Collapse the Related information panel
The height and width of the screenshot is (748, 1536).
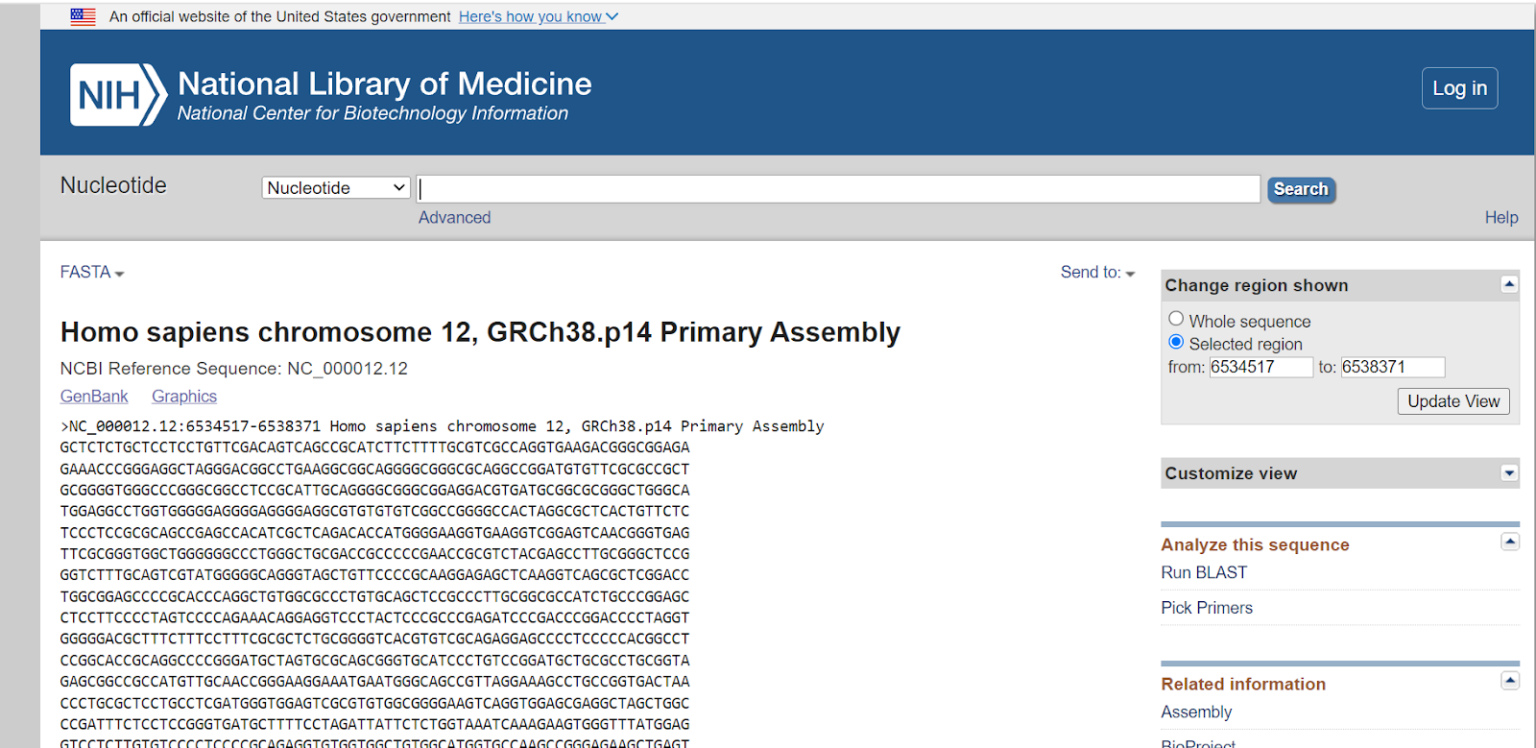pos(1509,679)
